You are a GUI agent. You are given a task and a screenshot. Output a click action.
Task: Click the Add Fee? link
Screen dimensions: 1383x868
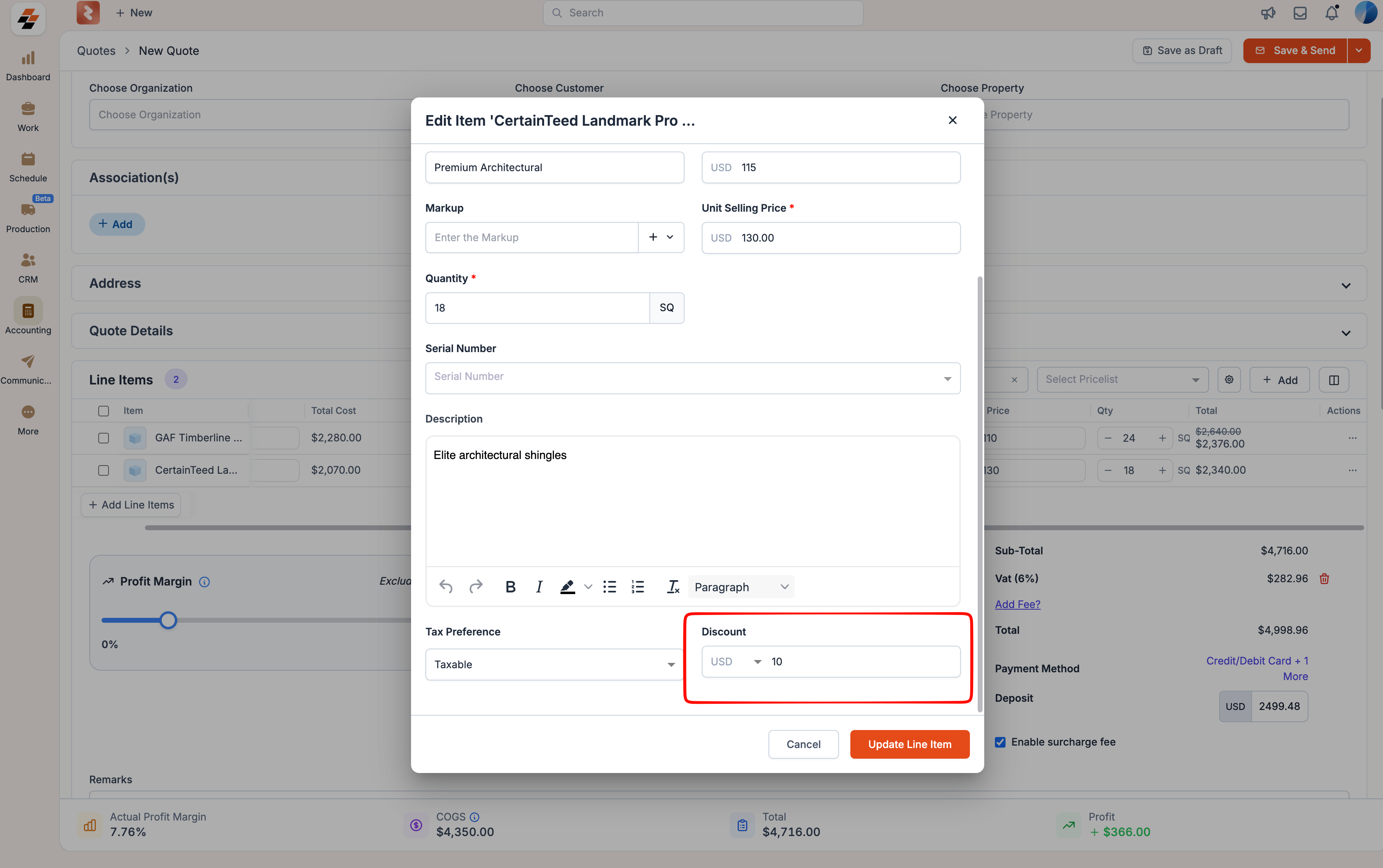[x=1017, y=604]
